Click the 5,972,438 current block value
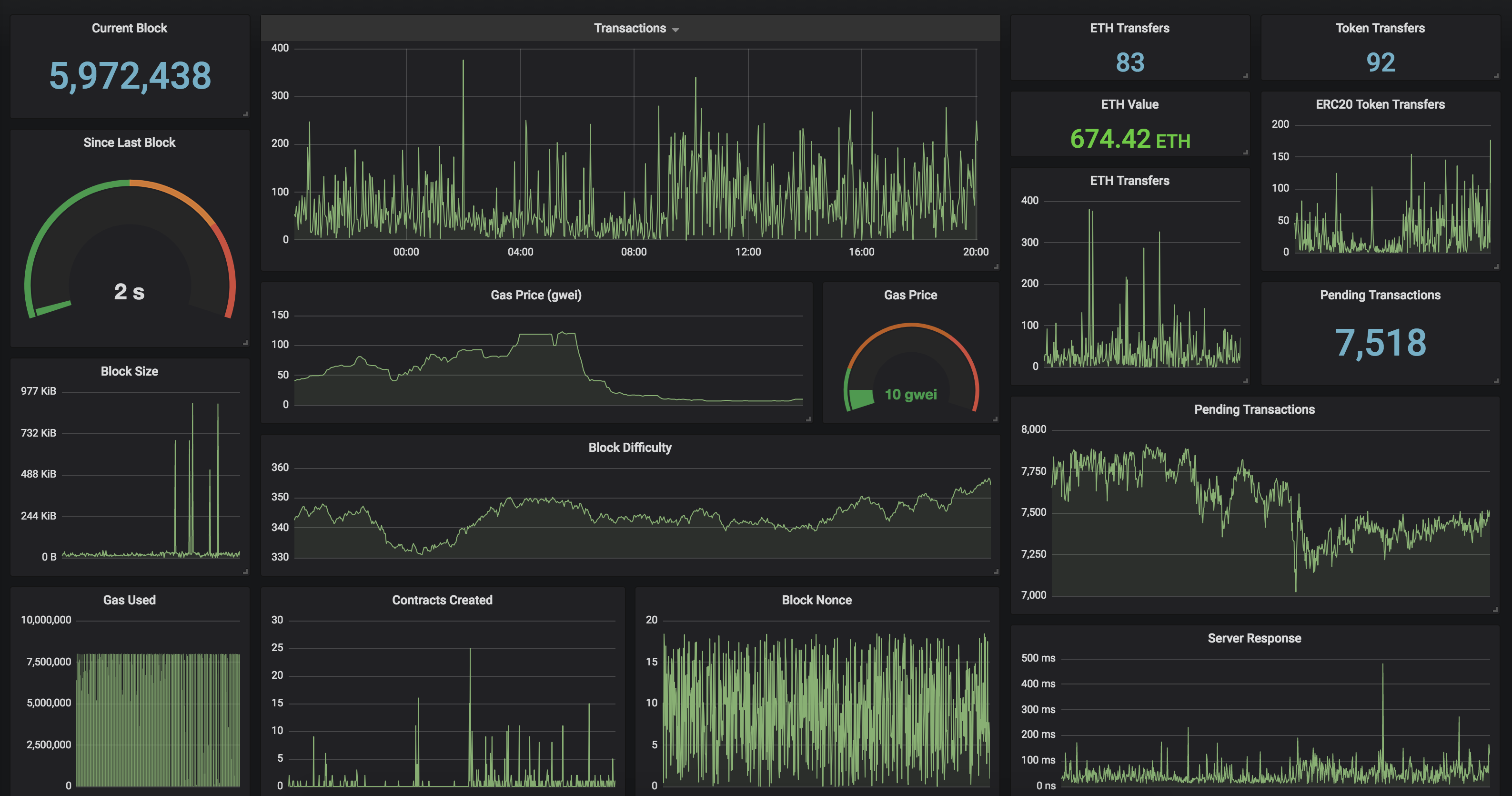 click(x=130, y=76)
